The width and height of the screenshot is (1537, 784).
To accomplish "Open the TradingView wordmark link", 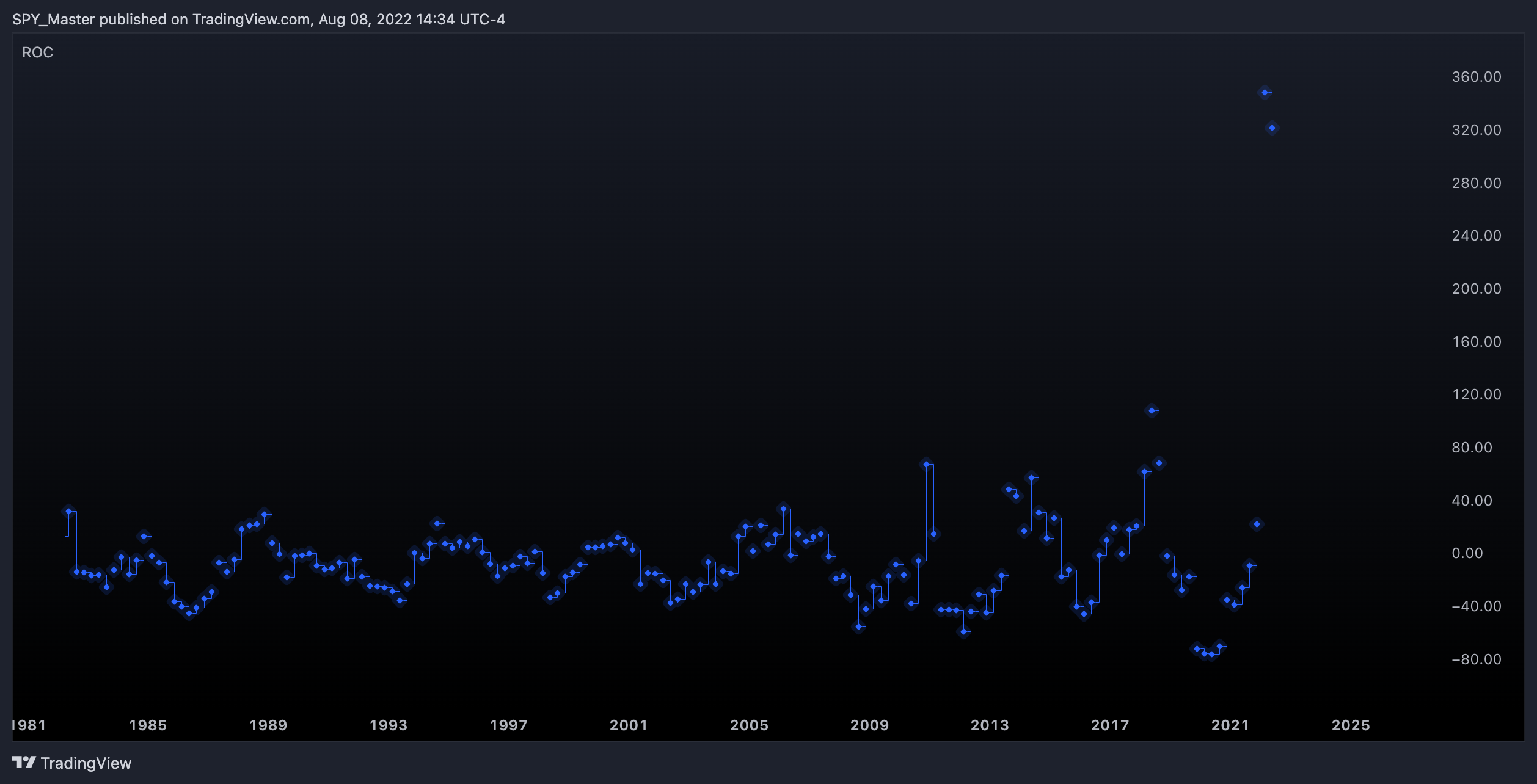I will [86, 763].
